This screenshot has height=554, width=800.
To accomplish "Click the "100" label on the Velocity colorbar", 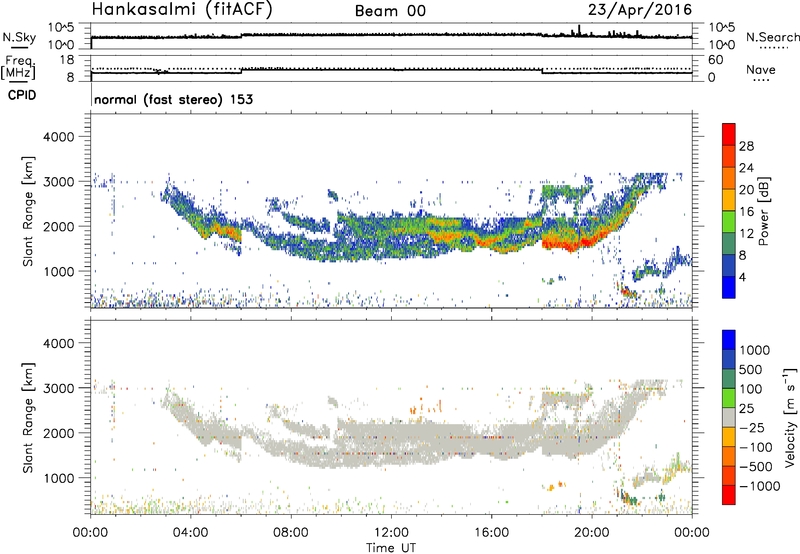I will [751, 389].
